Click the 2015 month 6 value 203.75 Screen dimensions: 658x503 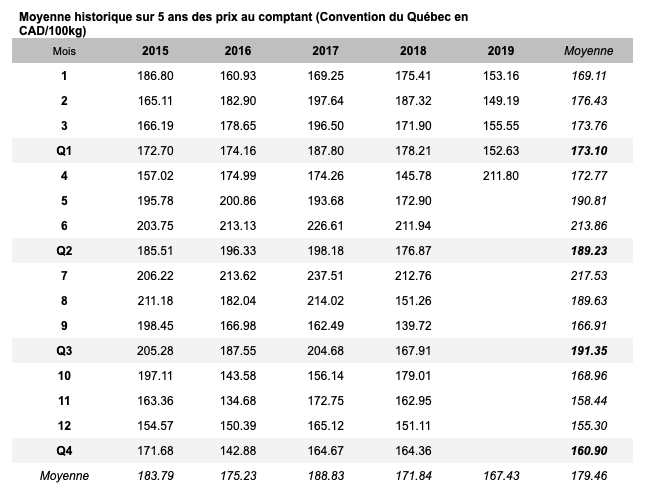155,225
